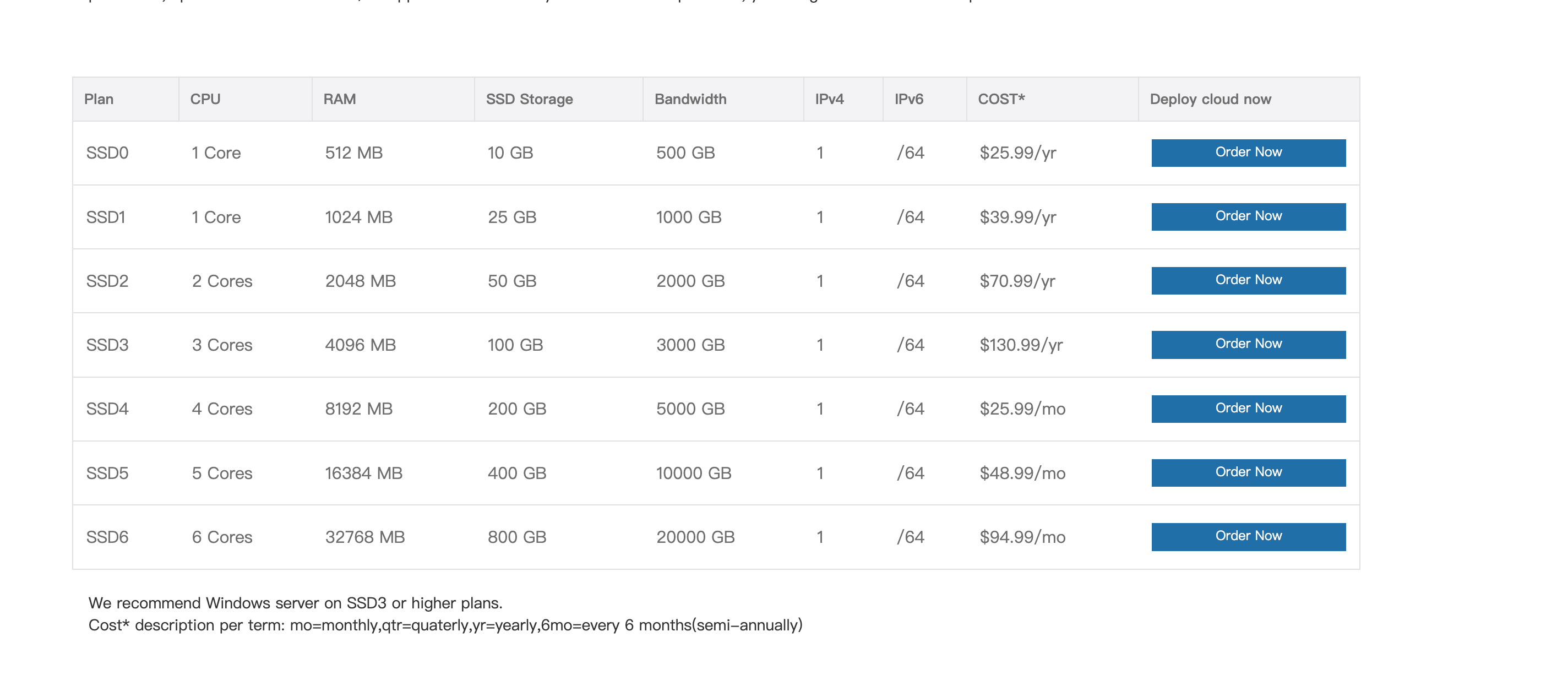Click Order Now for SSD4 plan
Image resolution: width=1568 pixels, height=675 pixels.
(1248, 409)
